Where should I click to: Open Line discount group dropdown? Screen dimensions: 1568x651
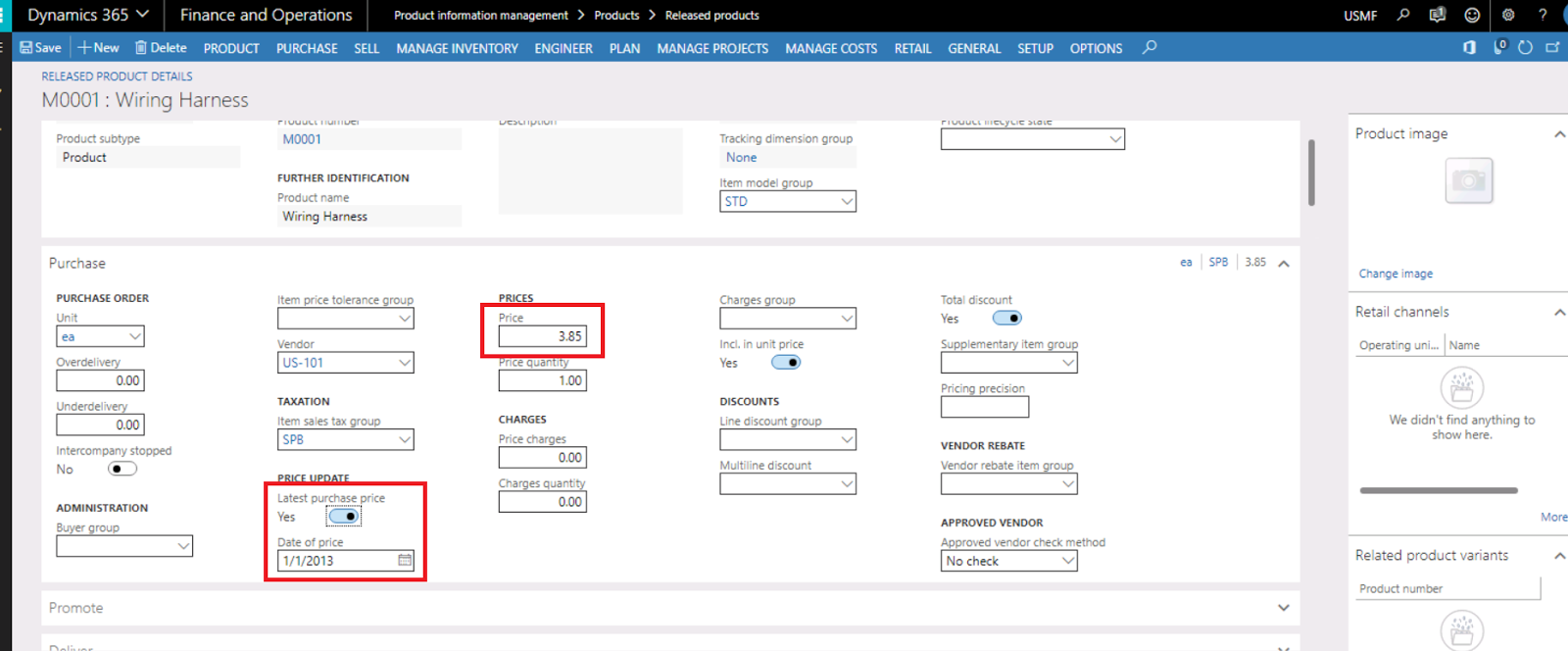coord(847,439)
